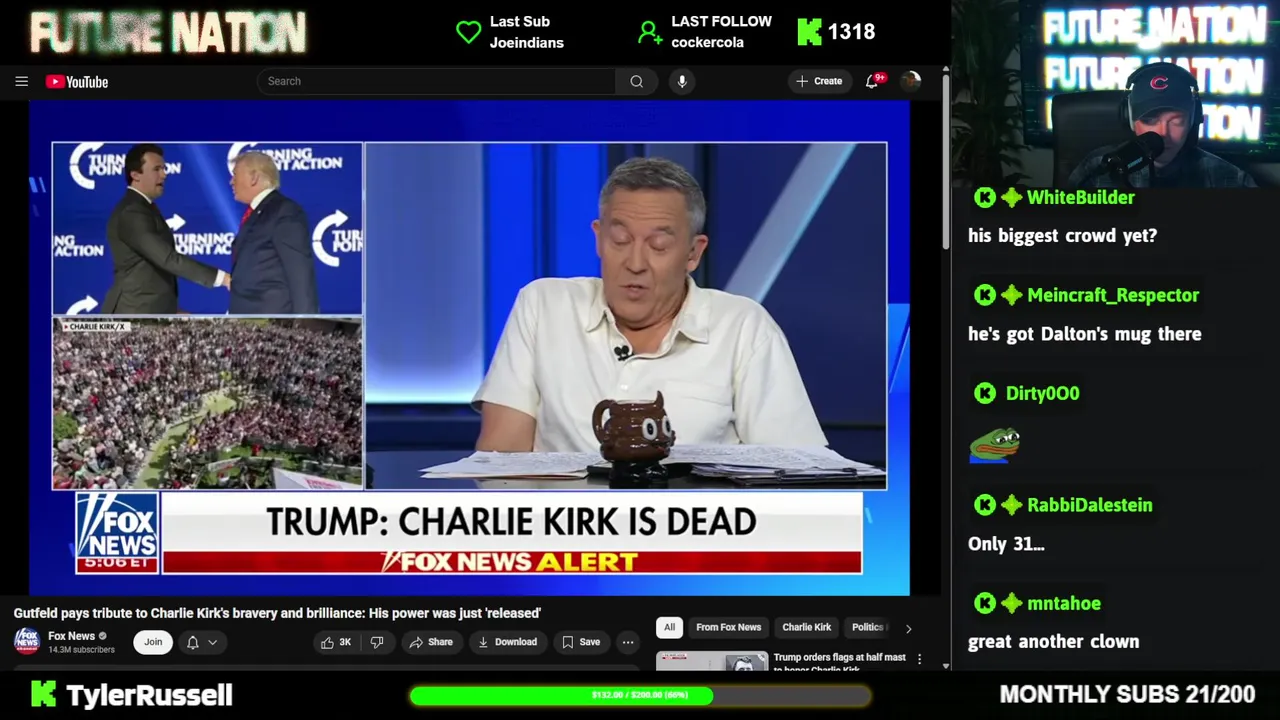The width and height of the screenshot is (1280, 720).
Task: Show more filter chips with right arrow
Action: (908, 628)
